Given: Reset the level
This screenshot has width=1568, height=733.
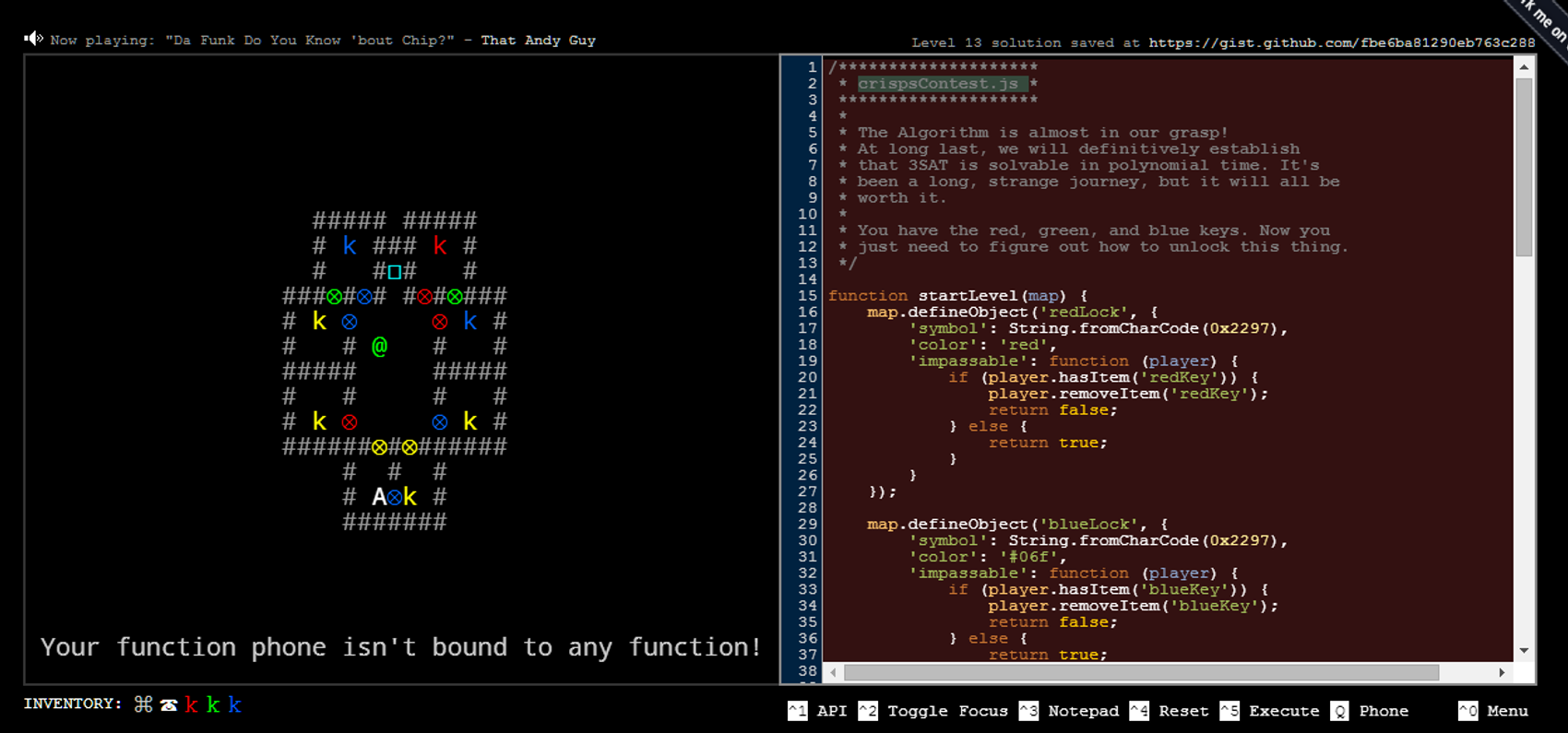Looking at the screenshot, I should click(1183, 711).
